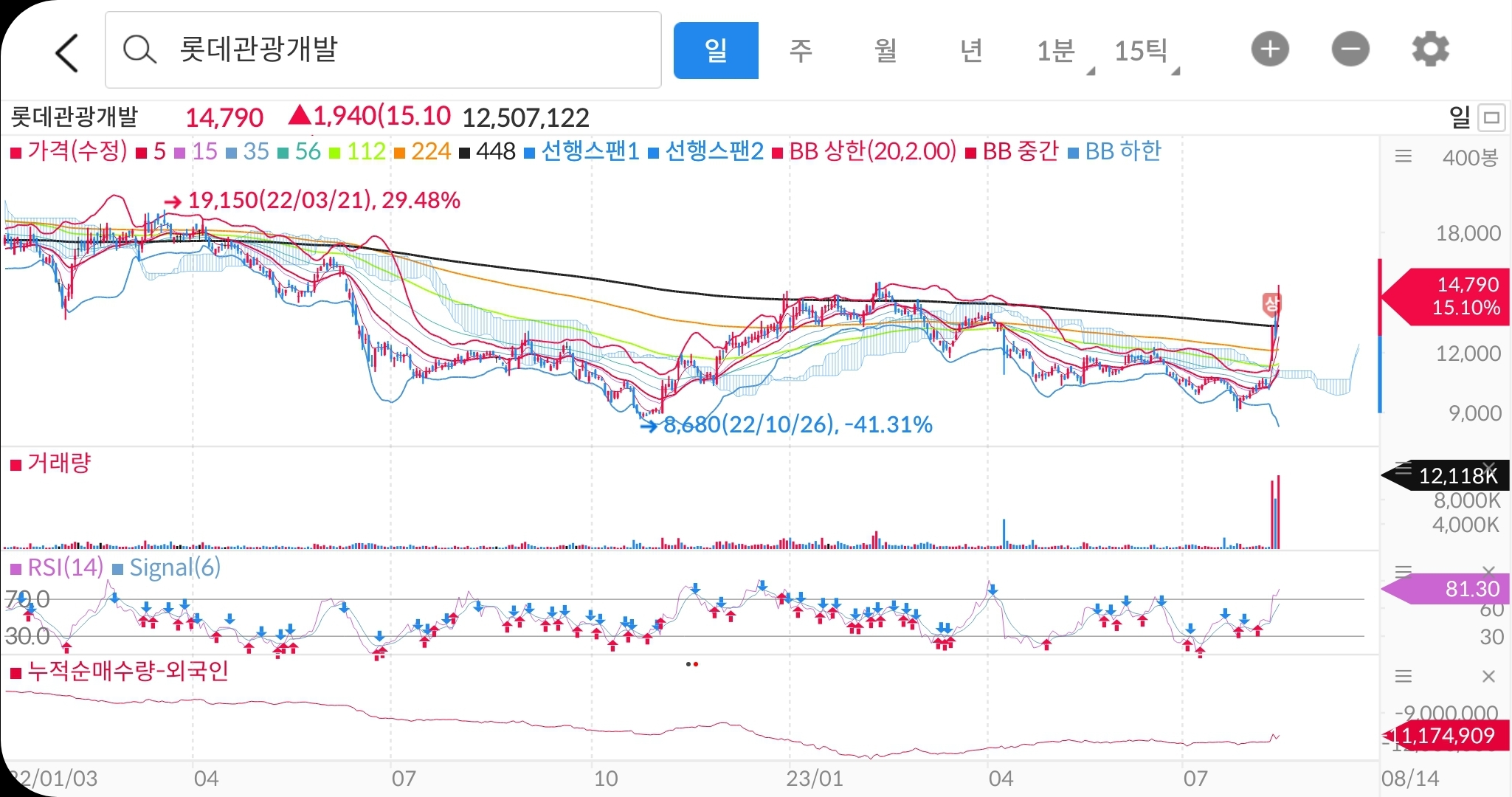Open 거래량 volume panel hamburger menu
The height and width of the screenshot is (797, 1512).
(x=1403, y=469)
